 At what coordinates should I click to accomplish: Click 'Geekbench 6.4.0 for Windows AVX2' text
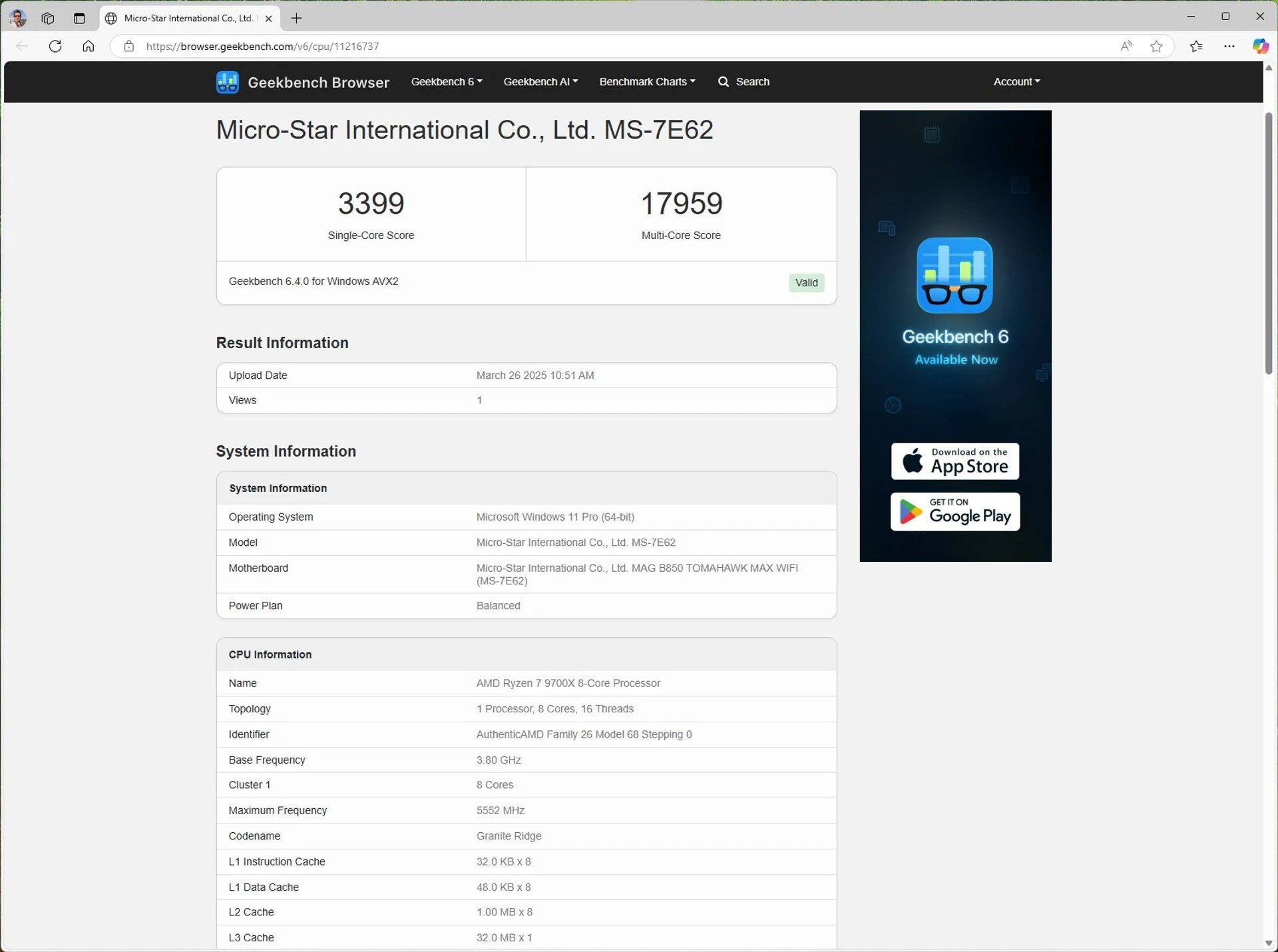pos(314,282)
